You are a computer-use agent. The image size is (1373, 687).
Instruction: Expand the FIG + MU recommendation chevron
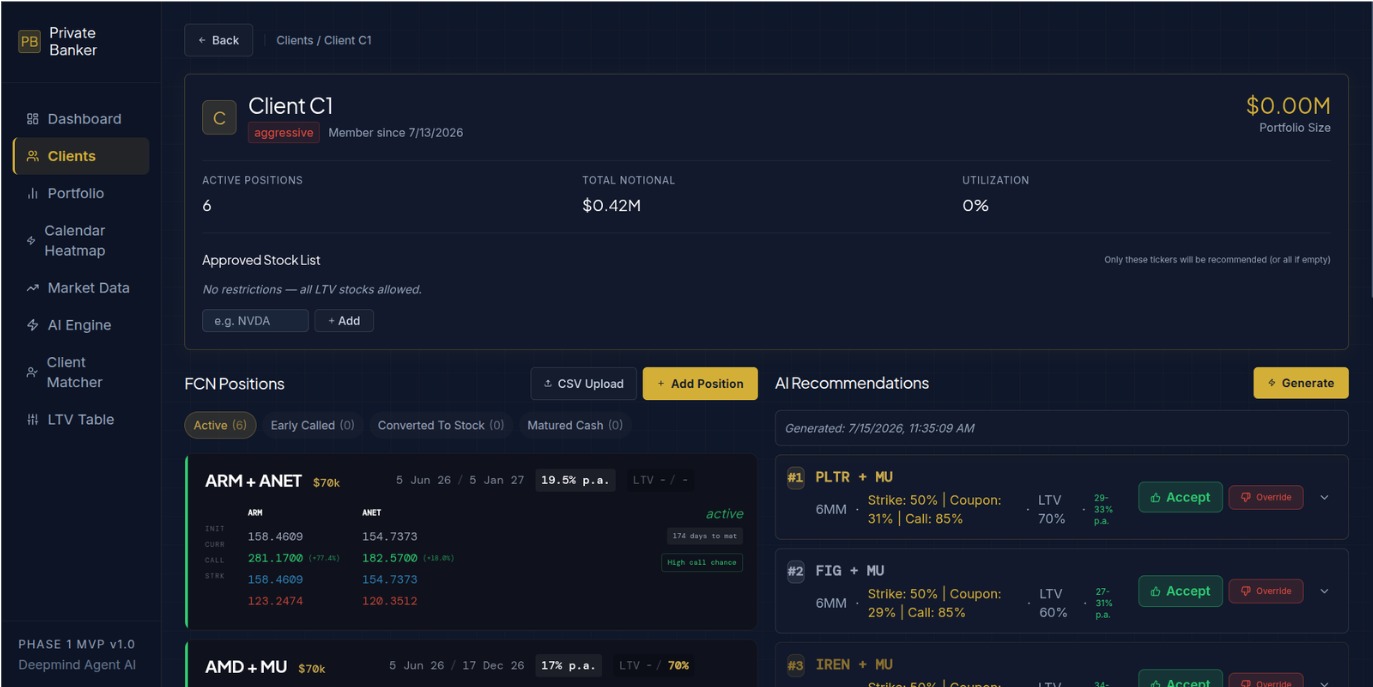click(x=1324, y=591)
